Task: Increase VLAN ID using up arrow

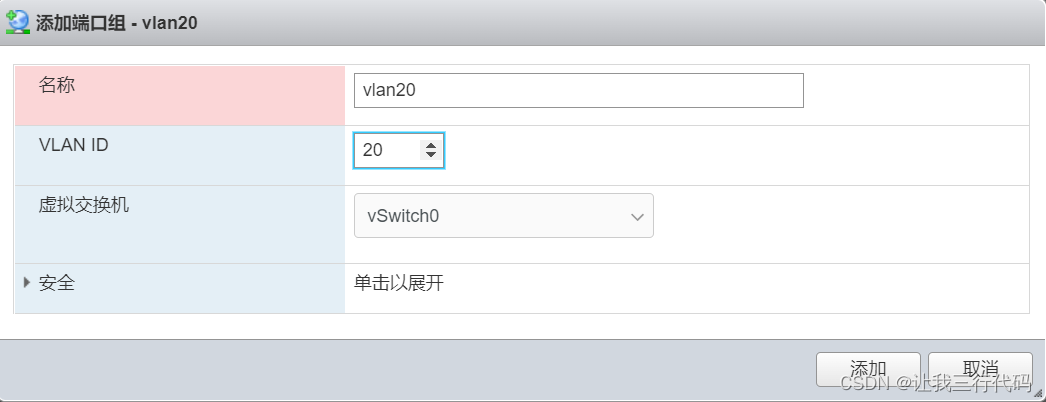Action: point(431,145)
